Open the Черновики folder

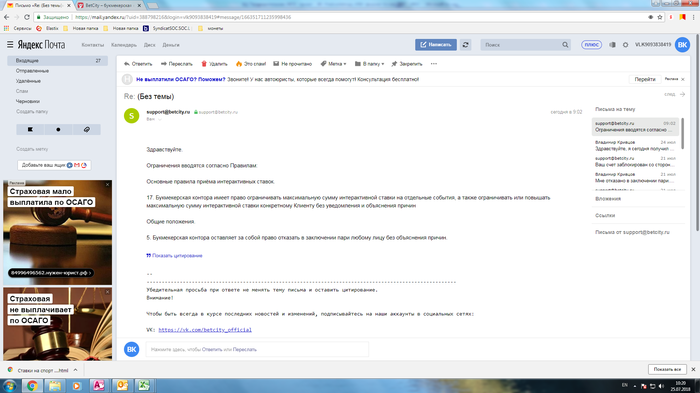click(28, 101)
